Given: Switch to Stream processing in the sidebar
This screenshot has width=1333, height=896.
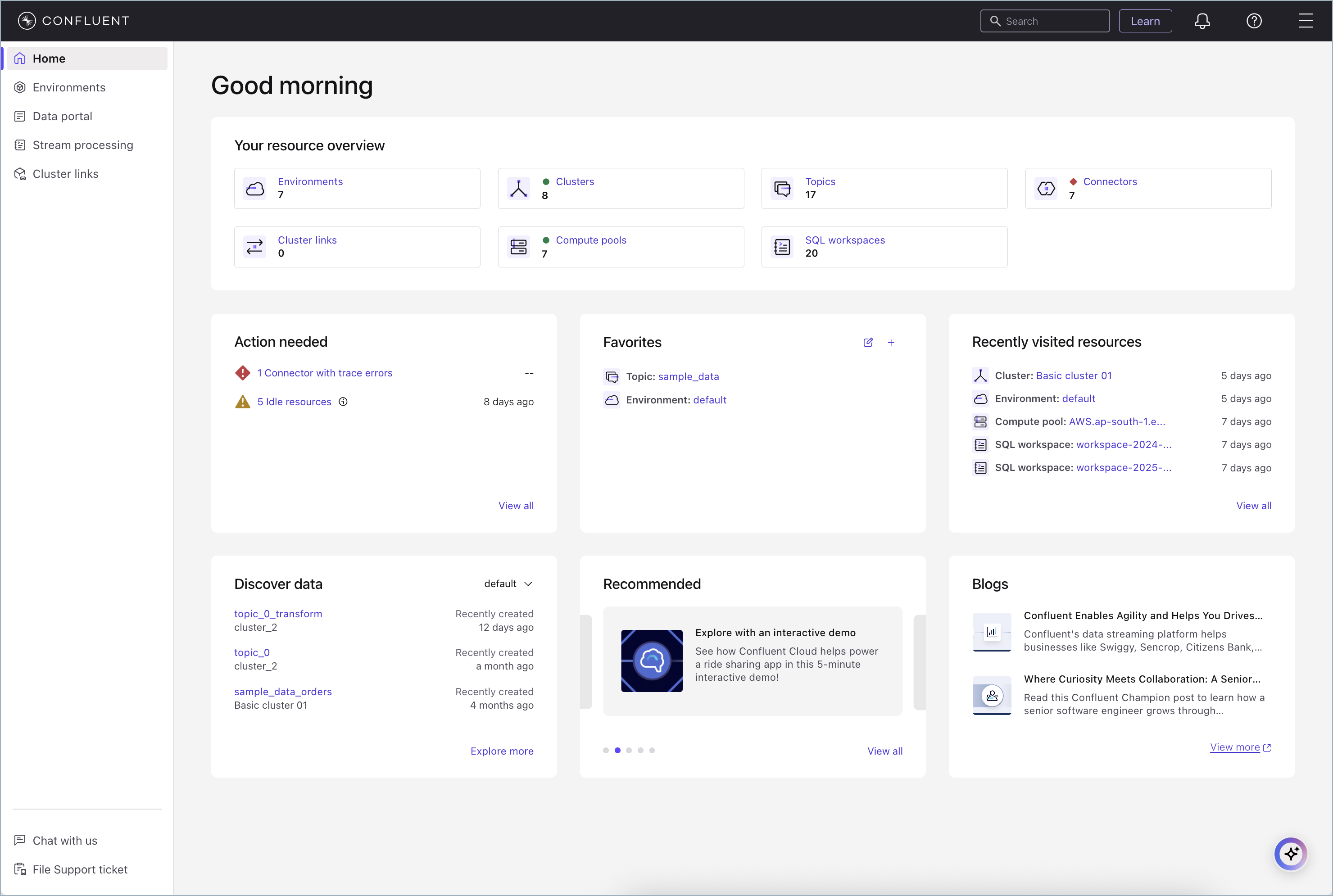Looking at the screenshot, I should [82, 145].
